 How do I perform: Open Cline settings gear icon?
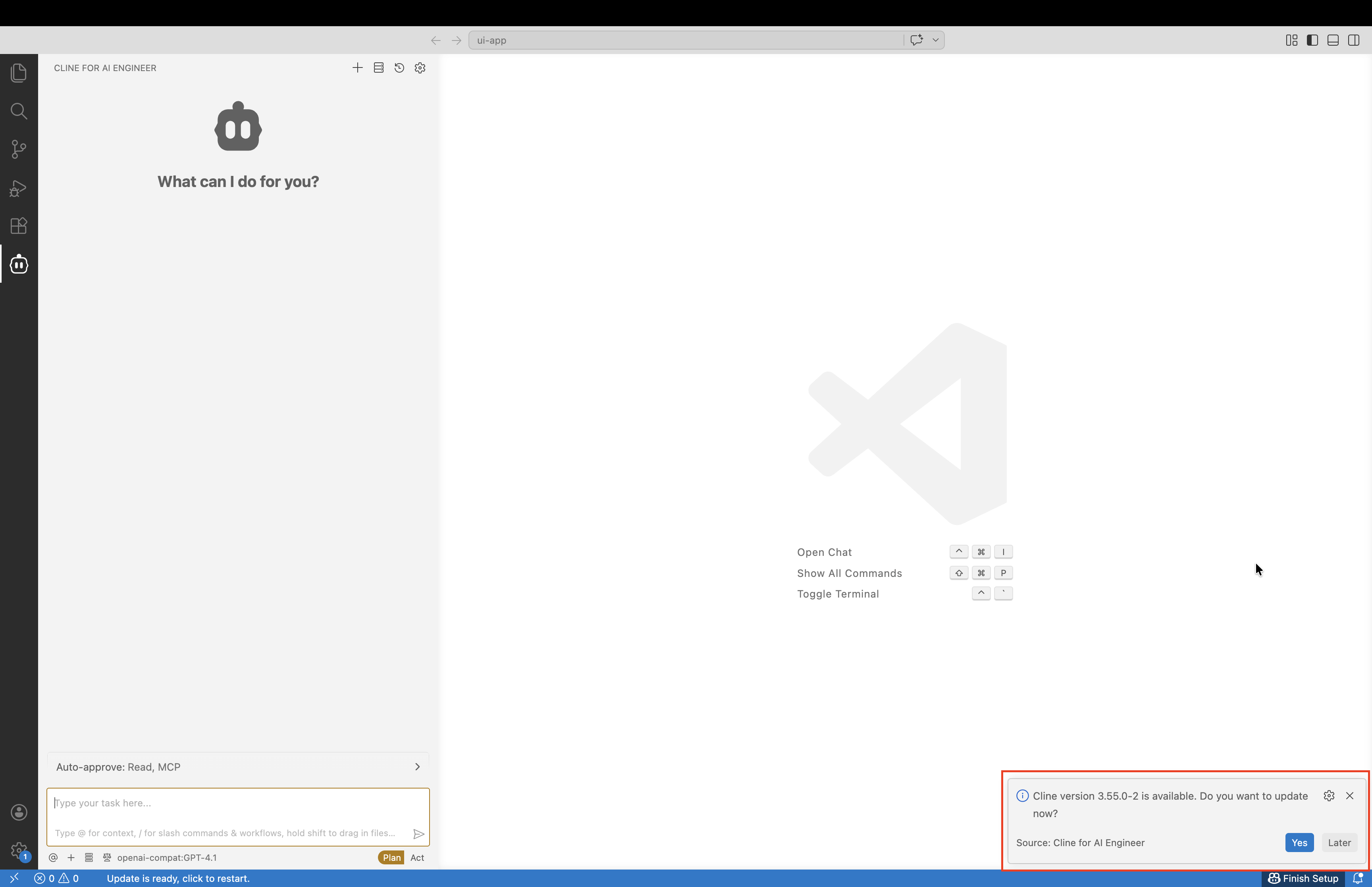[420, 67]
